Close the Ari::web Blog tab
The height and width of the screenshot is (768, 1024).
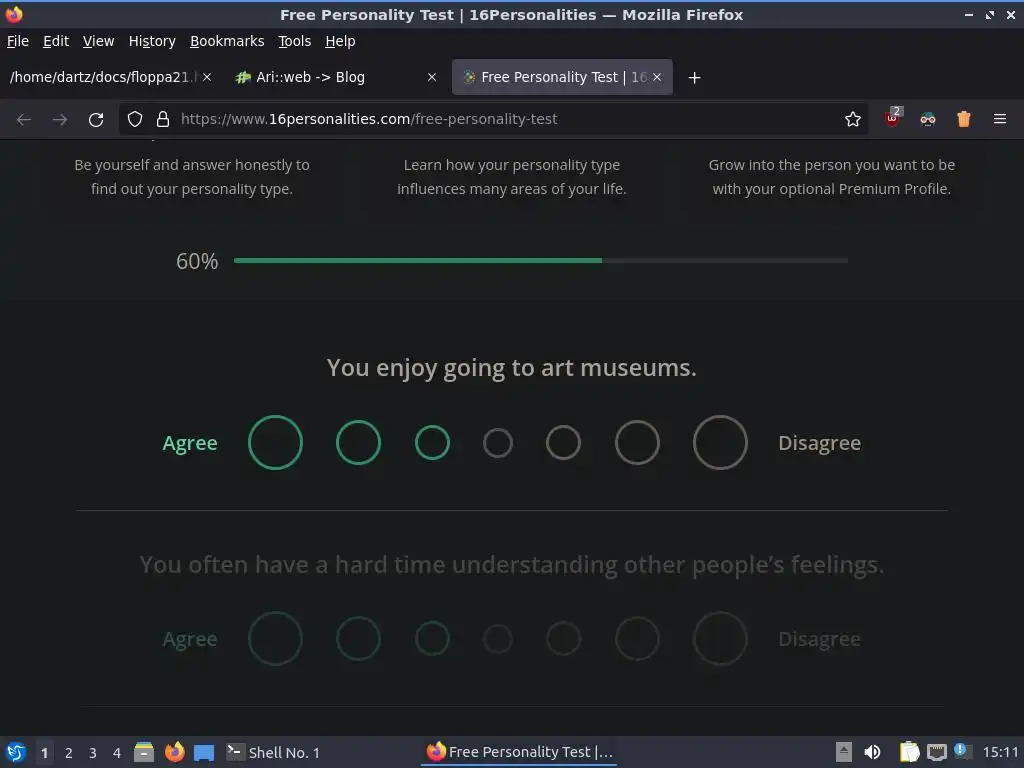pos(432,77)
